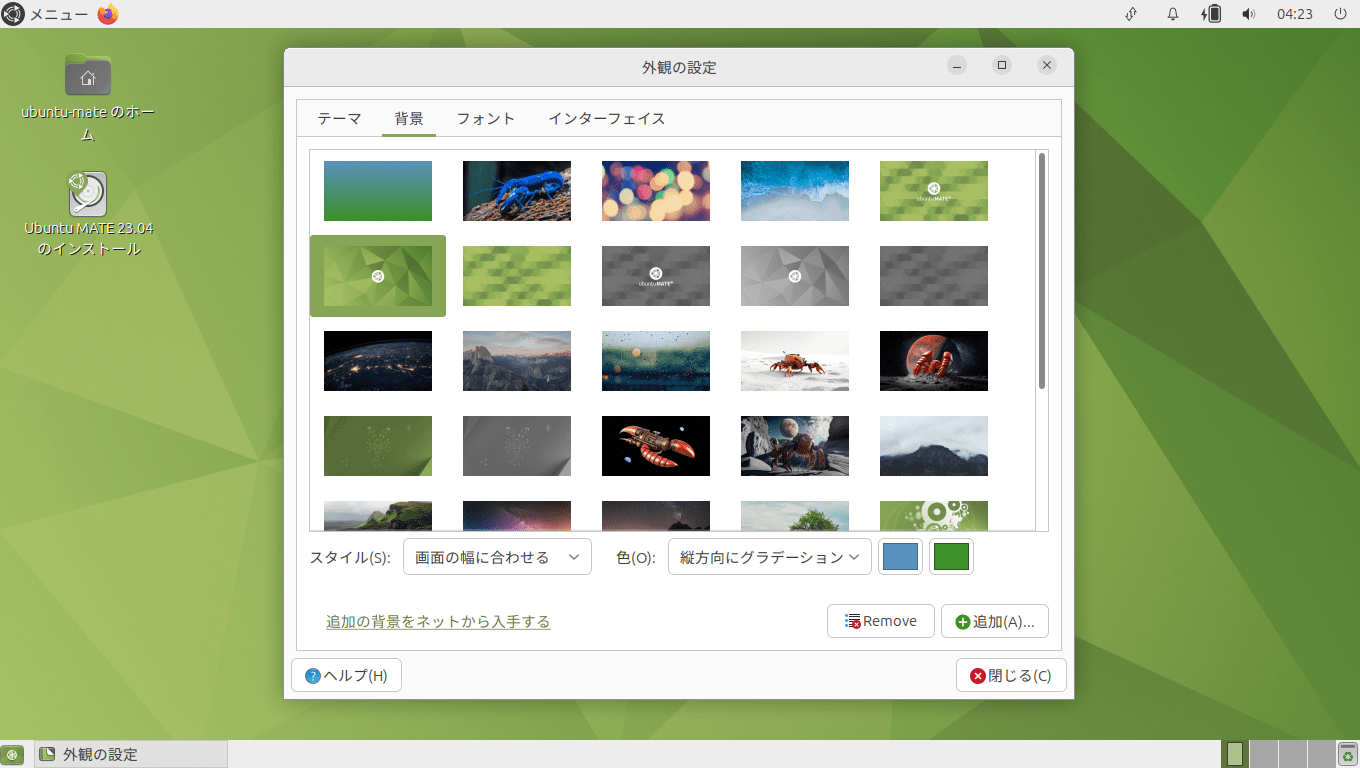Open the volume control icon

click(1248, 14)
